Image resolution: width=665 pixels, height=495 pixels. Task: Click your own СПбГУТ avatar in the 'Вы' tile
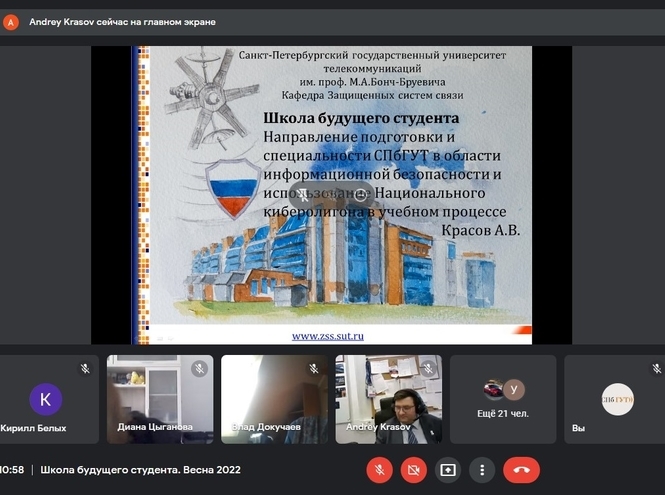[618, 399]
